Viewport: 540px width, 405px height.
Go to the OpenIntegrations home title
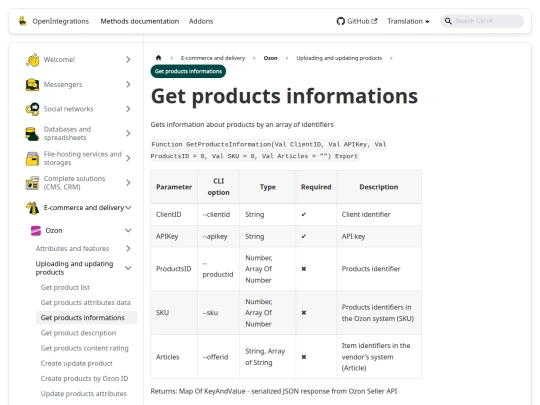(61, 21)
